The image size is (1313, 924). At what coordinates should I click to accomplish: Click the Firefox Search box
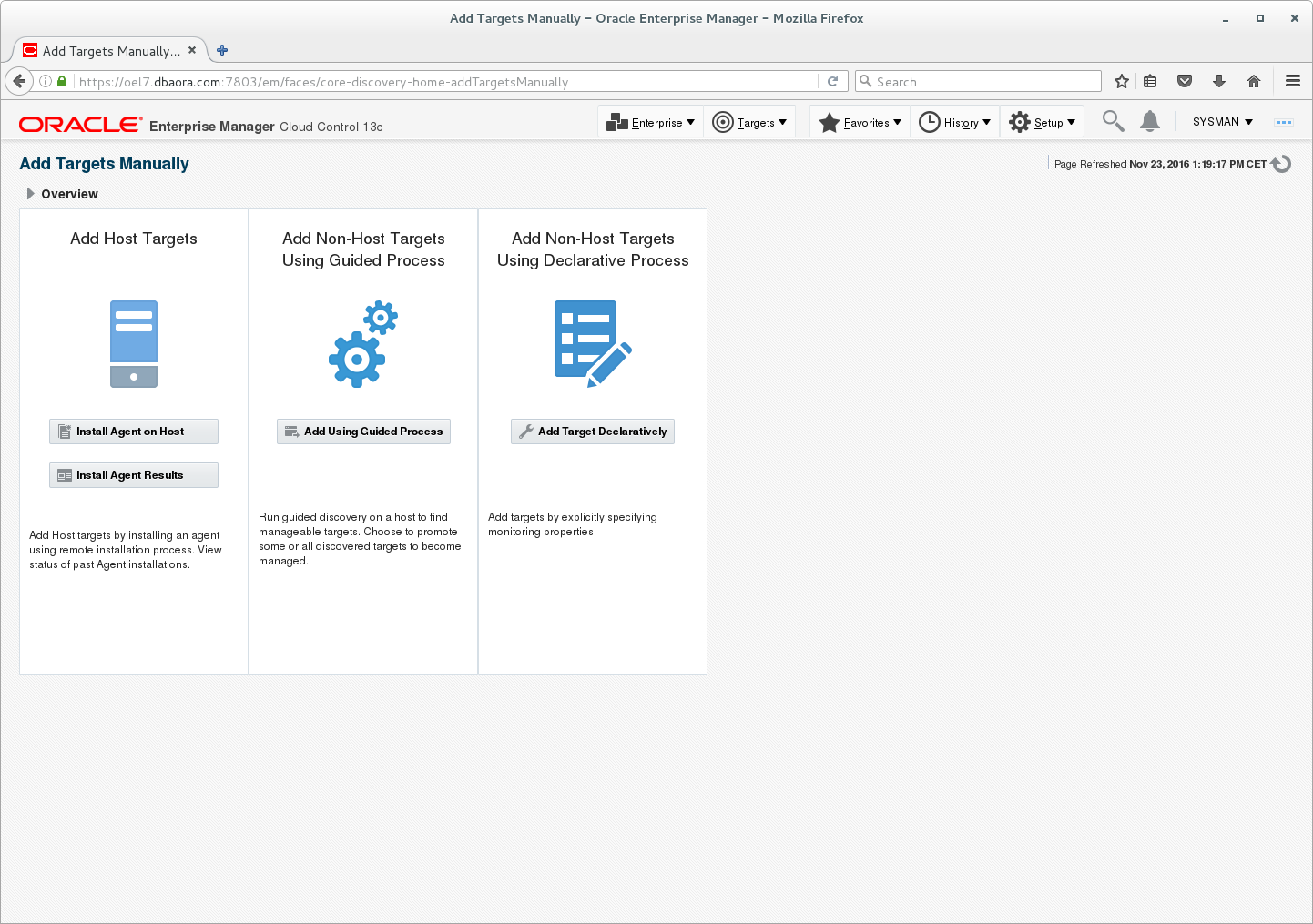pyautogui.click(x=978, y=82)
